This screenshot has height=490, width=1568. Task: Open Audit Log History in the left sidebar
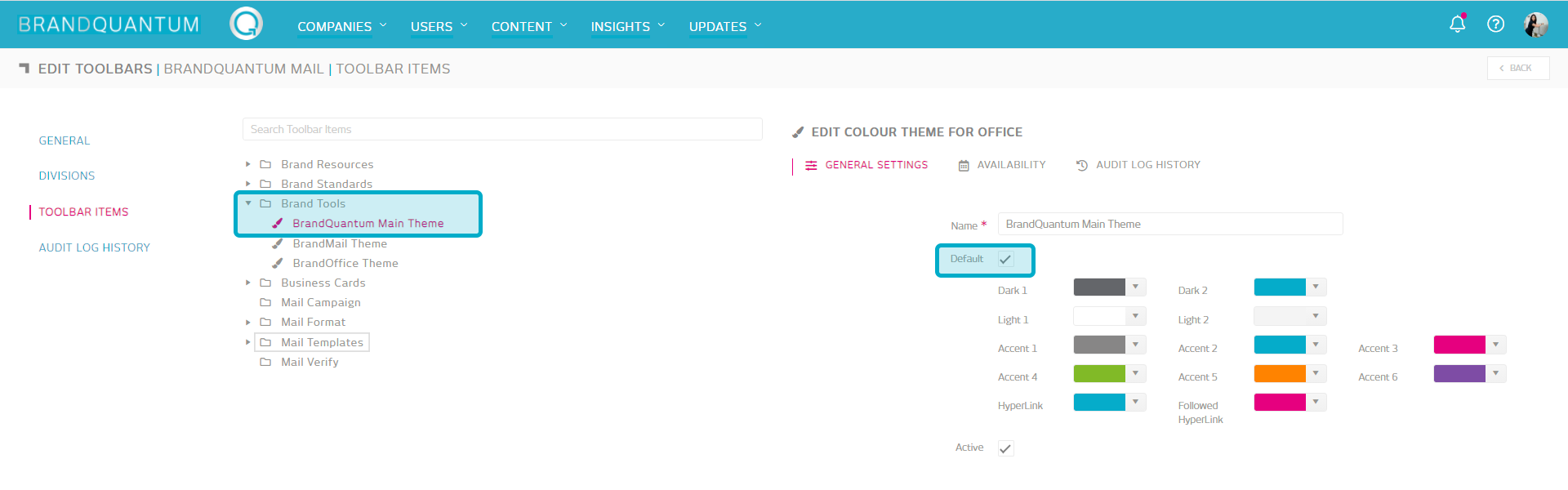[x=95, y=247]
